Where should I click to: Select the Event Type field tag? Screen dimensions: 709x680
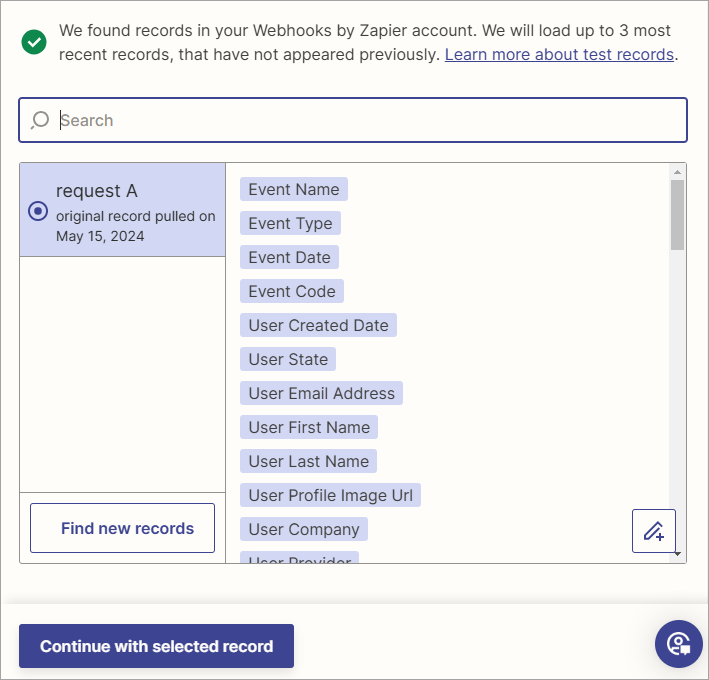coord(290,223)
